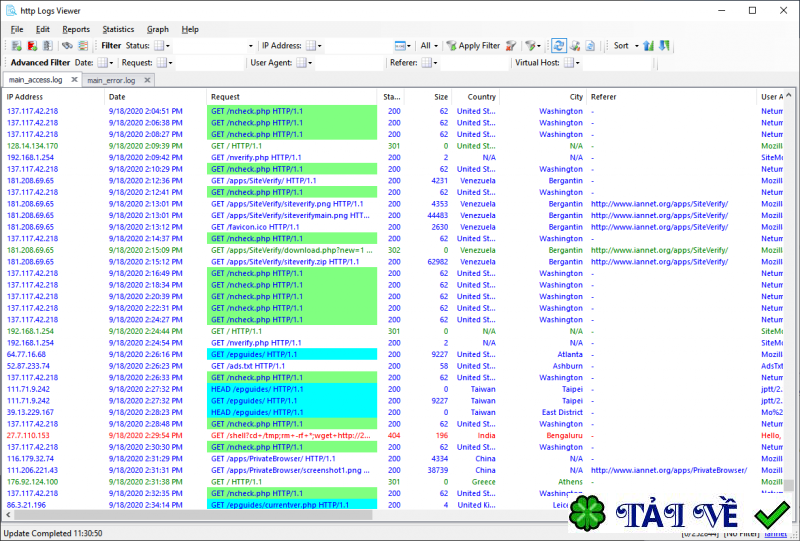Click the open log file toolbar icon
The width and height of the screenshot is (800, 541).
click(x=15, y=46)
